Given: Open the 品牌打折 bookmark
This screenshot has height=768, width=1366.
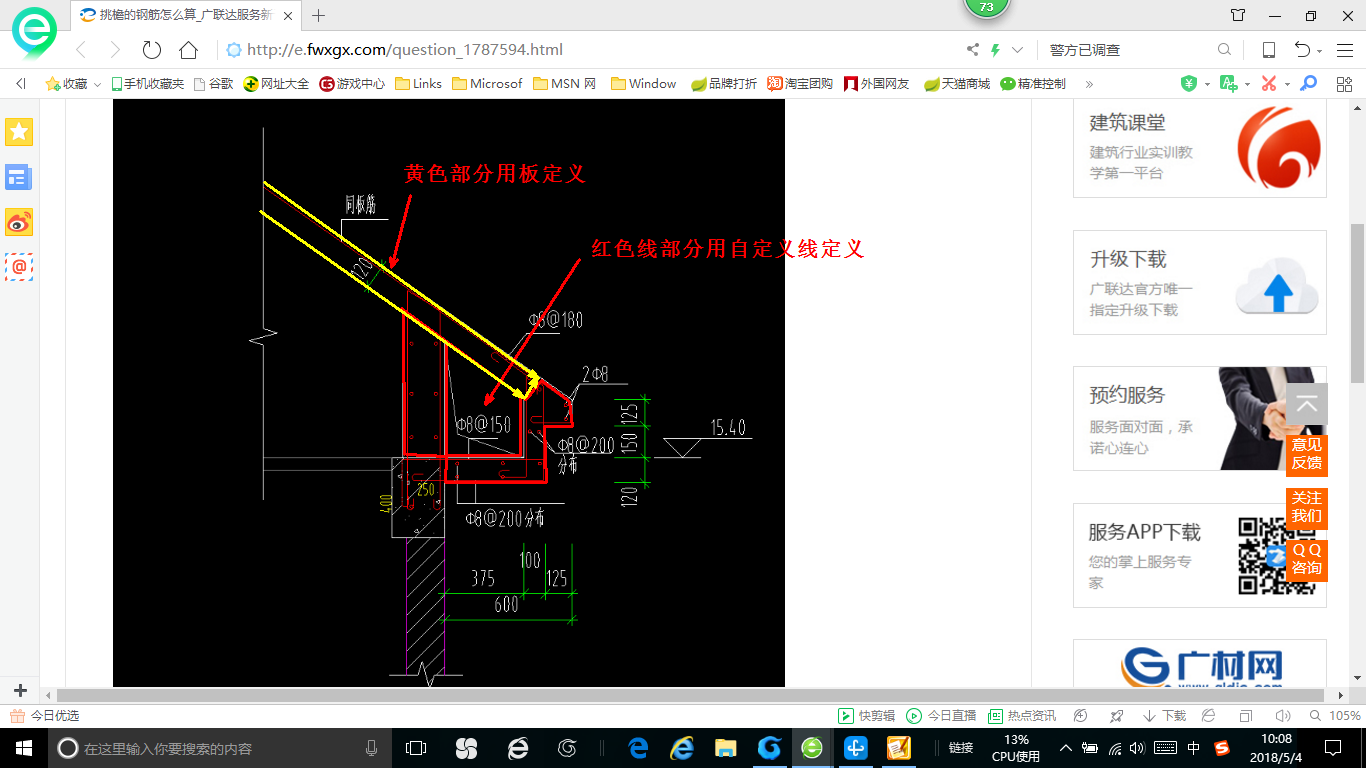Looking at the screenshot, I should pyautogui.click(x=724, y=84).
